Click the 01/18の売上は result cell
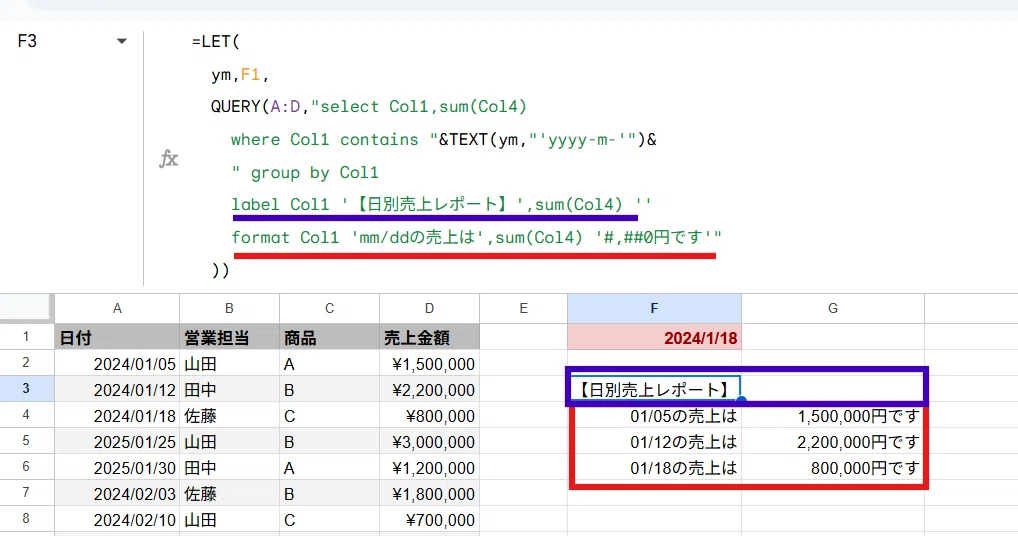 click(654, 467)
